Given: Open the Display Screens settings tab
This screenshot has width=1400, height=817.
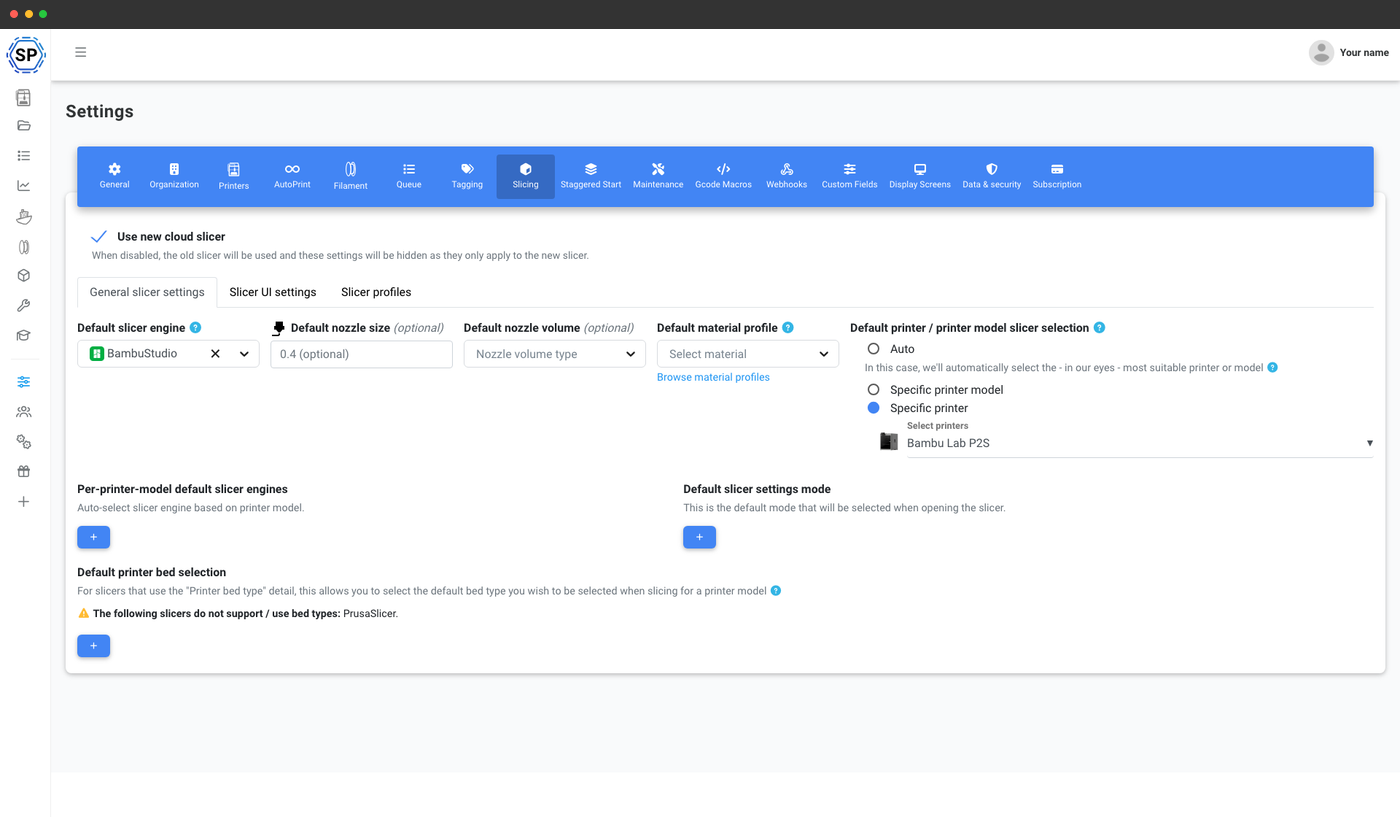Looking at the screenshot, I should (920, 176).
